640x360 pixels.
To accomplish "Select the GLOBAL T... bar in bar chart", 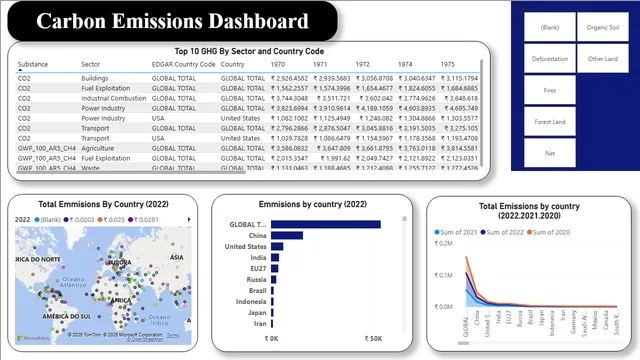I will pyautogui.click(x=326, y=224).
